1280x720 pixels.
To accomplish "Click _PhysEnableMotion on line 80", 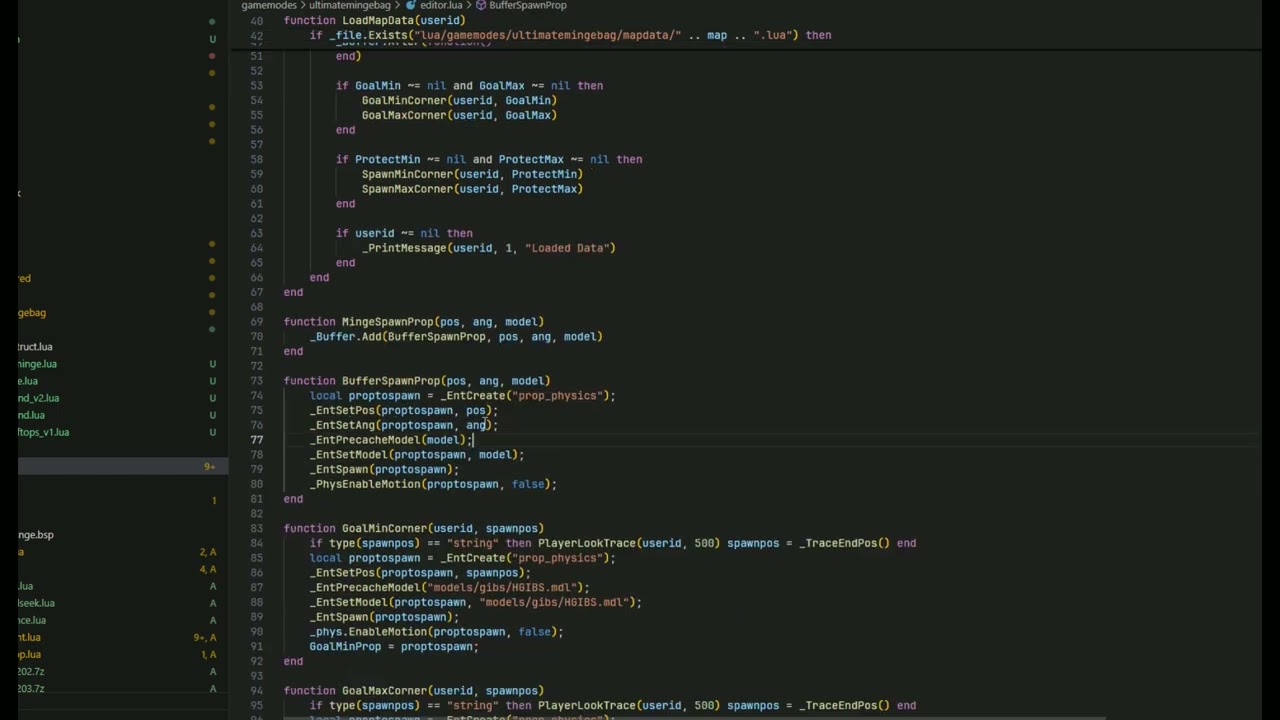I will [365, 484].
